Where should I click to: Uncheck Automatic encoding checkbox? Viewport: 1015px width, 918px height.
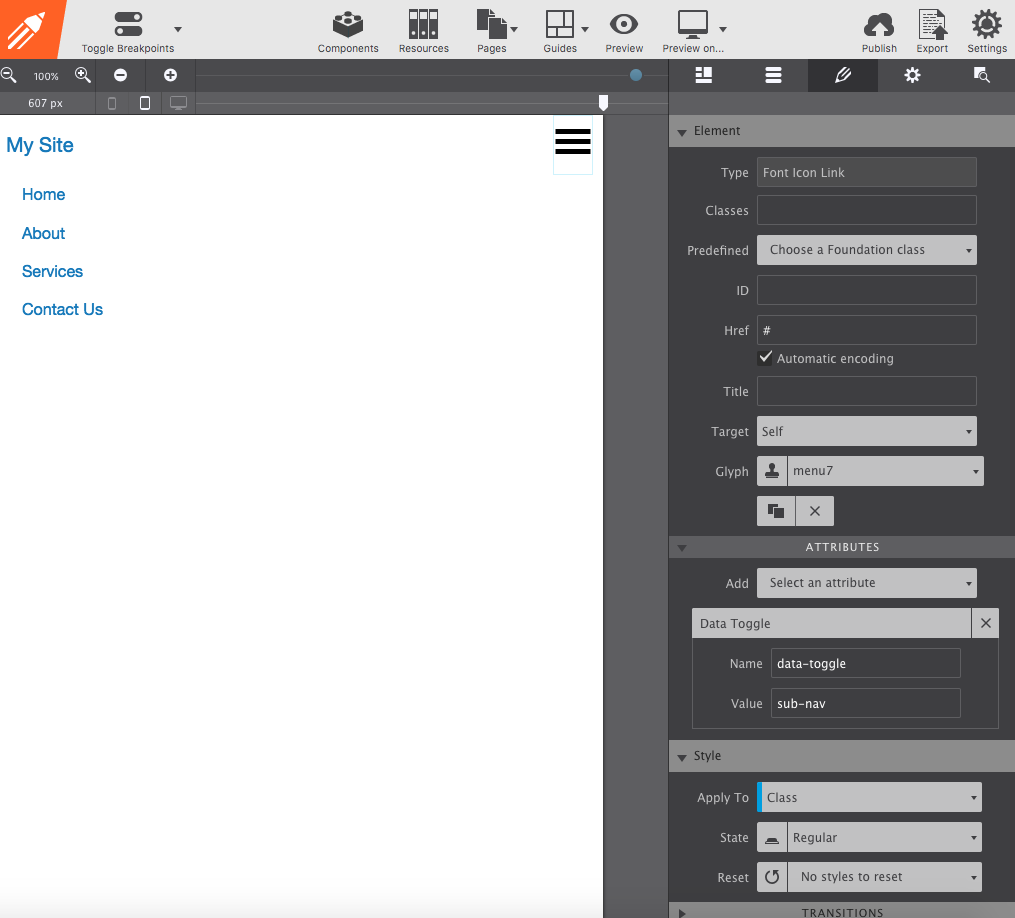[765, 358]
